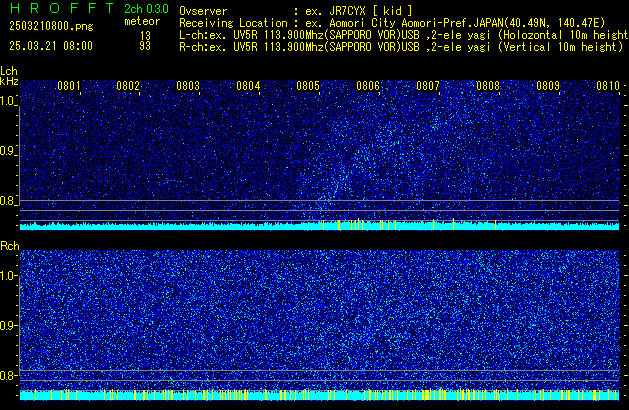Click the Lch channel label
The width and height of the screenshot is (629, 410).
click(9, 71)
